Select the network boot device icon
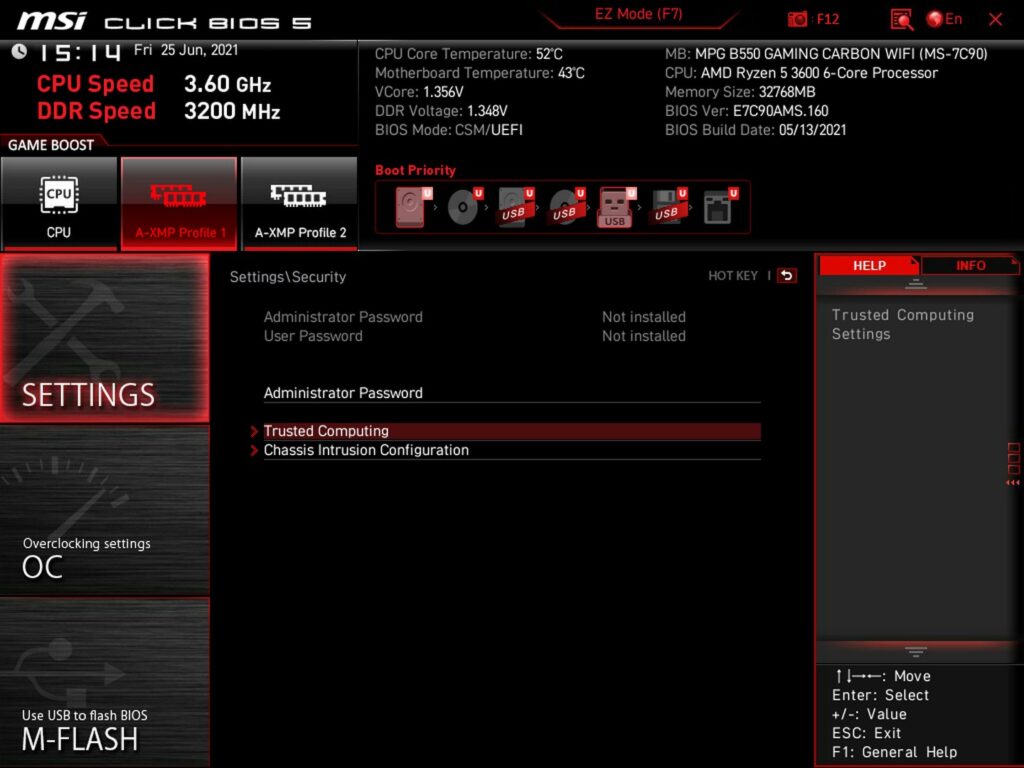 click(720, 207)
